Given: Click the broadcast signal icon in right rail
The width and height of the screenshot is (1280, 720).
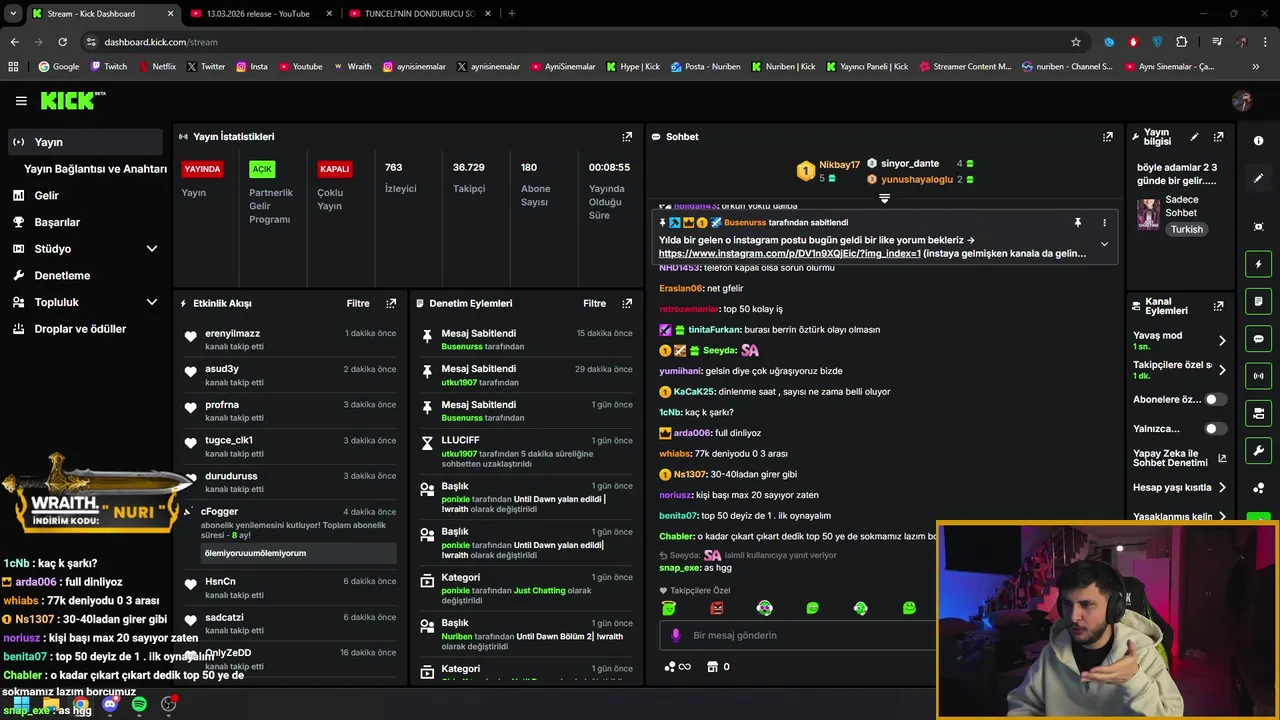Looking at the screenshot, I should click(x=1258, y=376).
